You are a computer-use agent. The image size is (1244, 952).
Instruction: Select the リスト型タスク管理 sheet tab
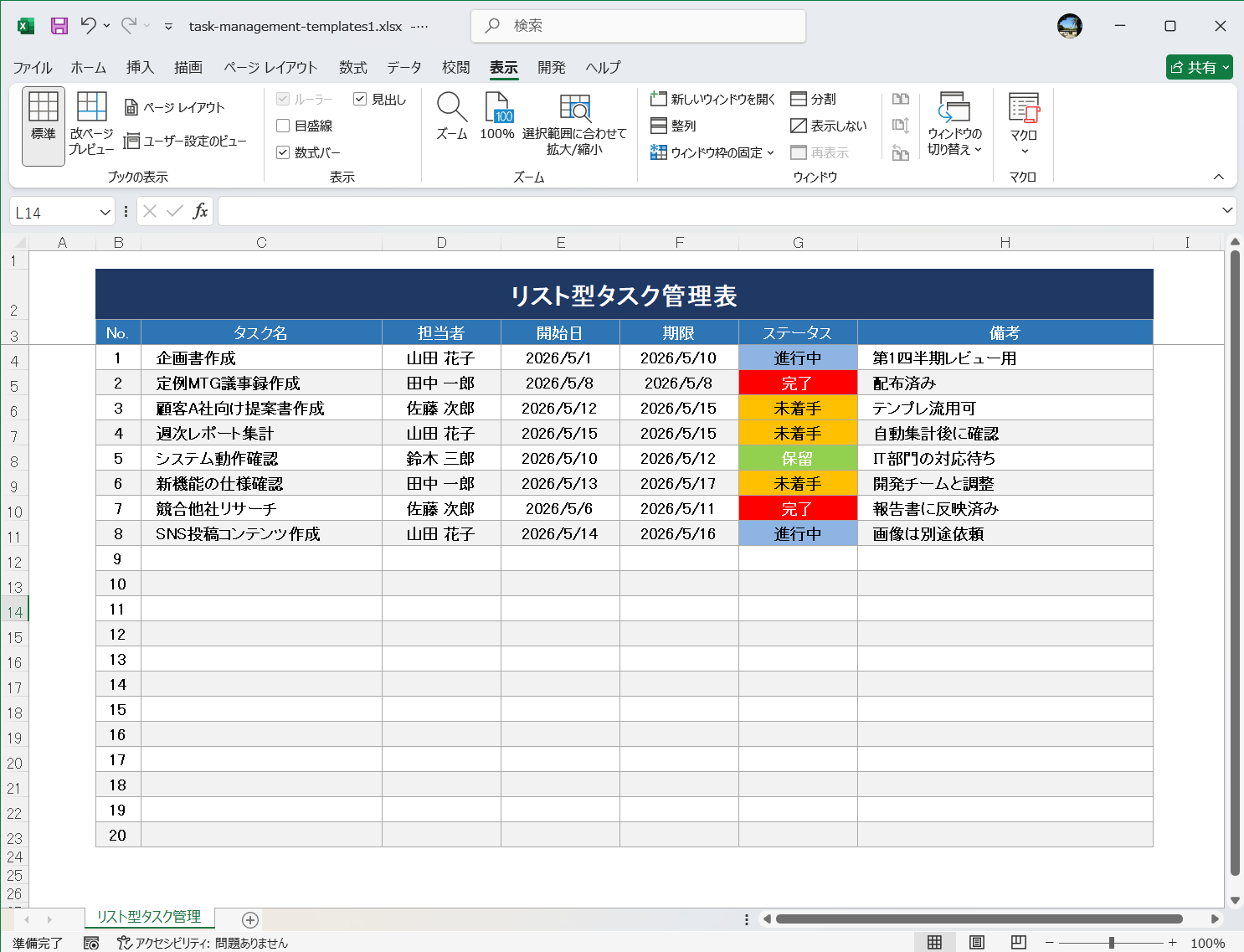(x=149, y=917)
